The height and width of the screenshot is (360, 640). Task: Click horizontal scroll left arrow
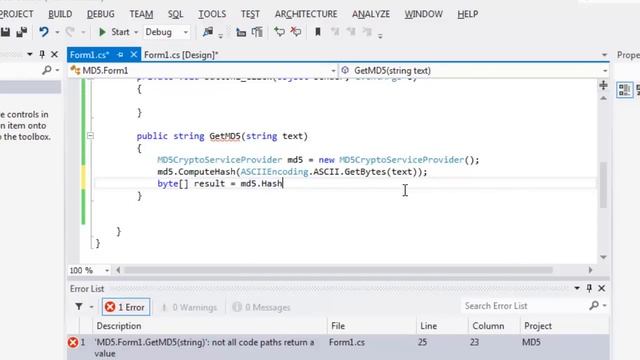coord(118,270)
